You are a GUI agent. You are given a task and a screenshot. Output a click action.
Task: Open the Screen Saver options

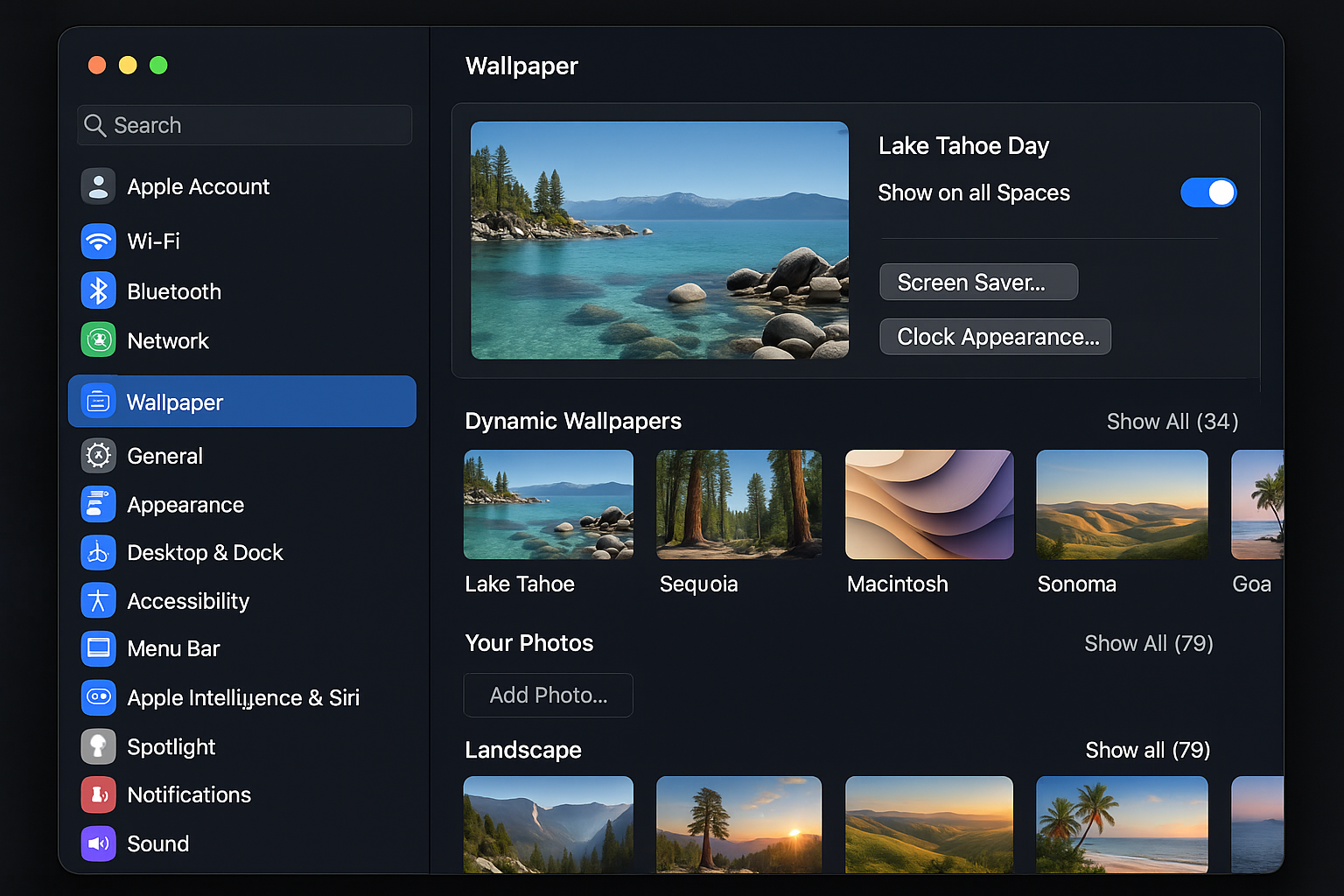[978, 282]
